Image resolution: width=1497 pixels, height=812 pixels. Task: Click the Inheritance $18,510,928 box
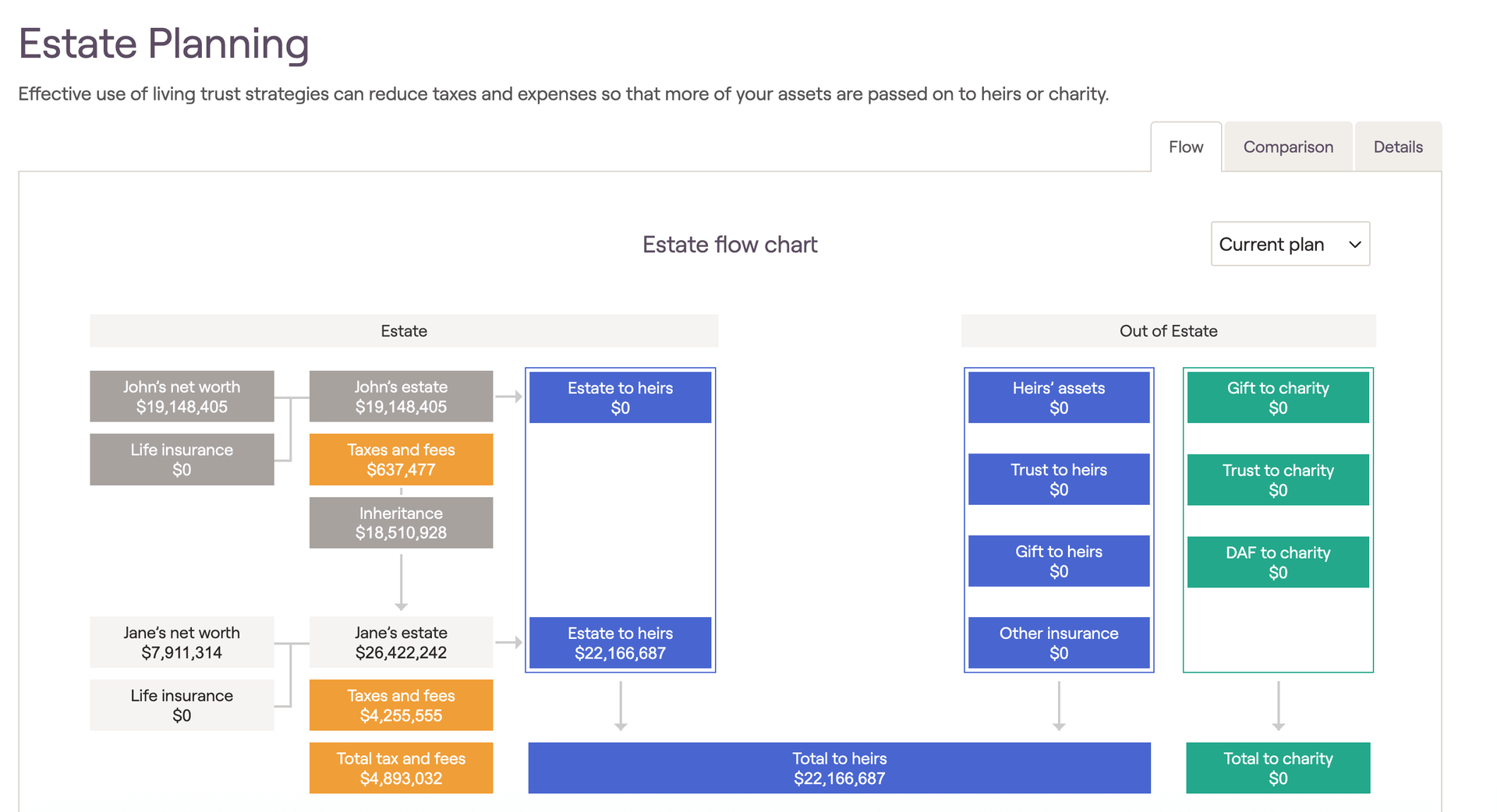coord(401,523)
